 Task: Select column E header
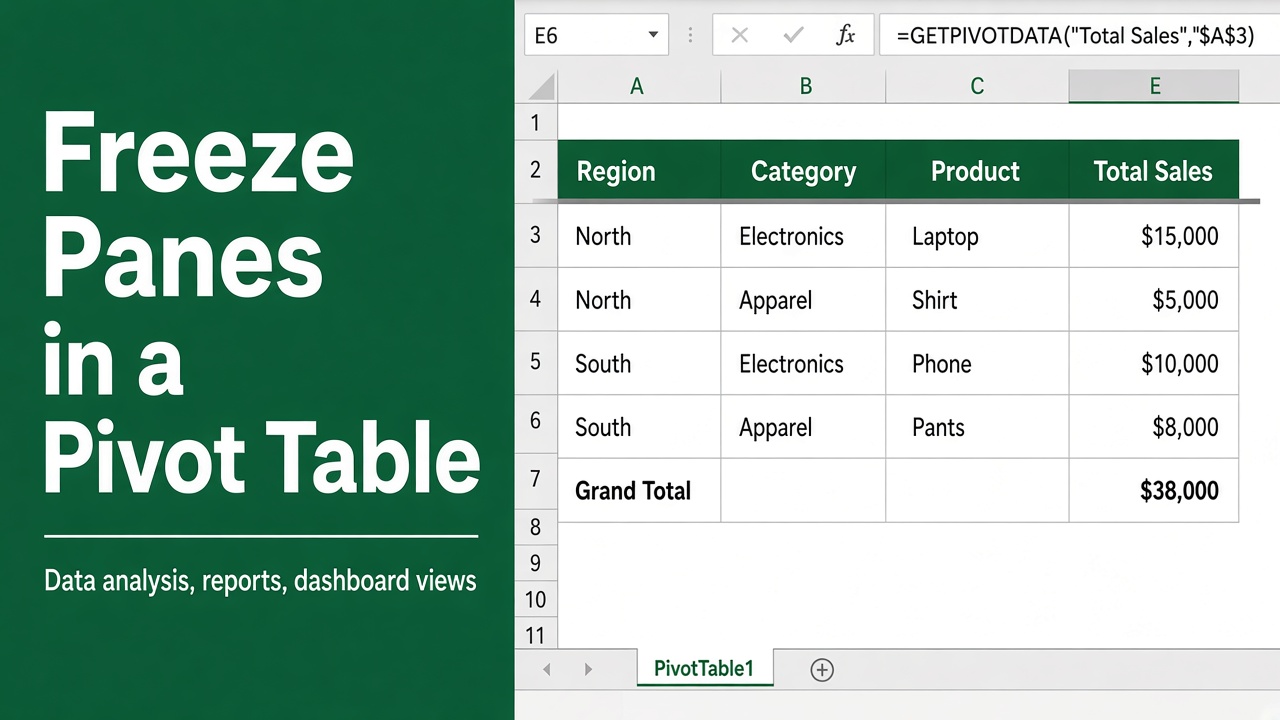(1154, 87)
